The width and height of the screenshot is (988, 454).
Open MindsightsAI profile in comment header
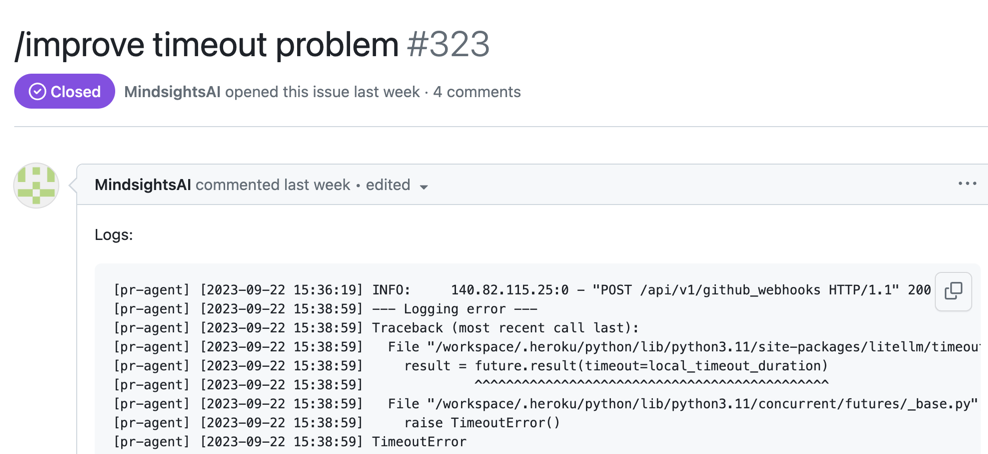tap(142, 185)
